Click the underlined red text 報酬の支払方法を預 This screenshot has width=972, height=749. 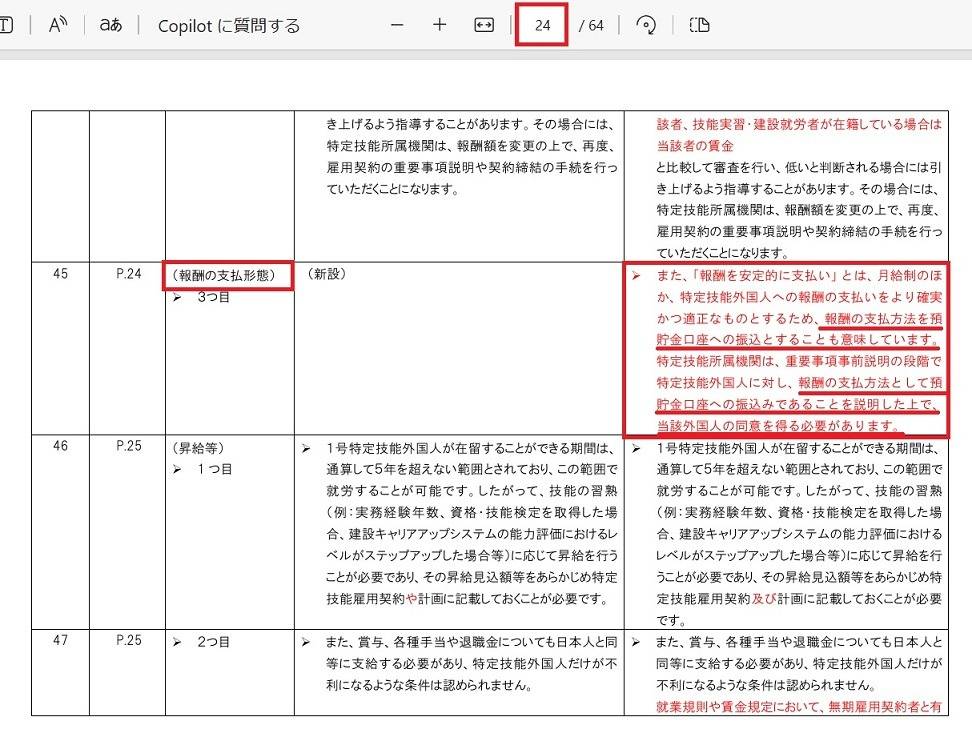pyautogui.click(x=882, y=320)
